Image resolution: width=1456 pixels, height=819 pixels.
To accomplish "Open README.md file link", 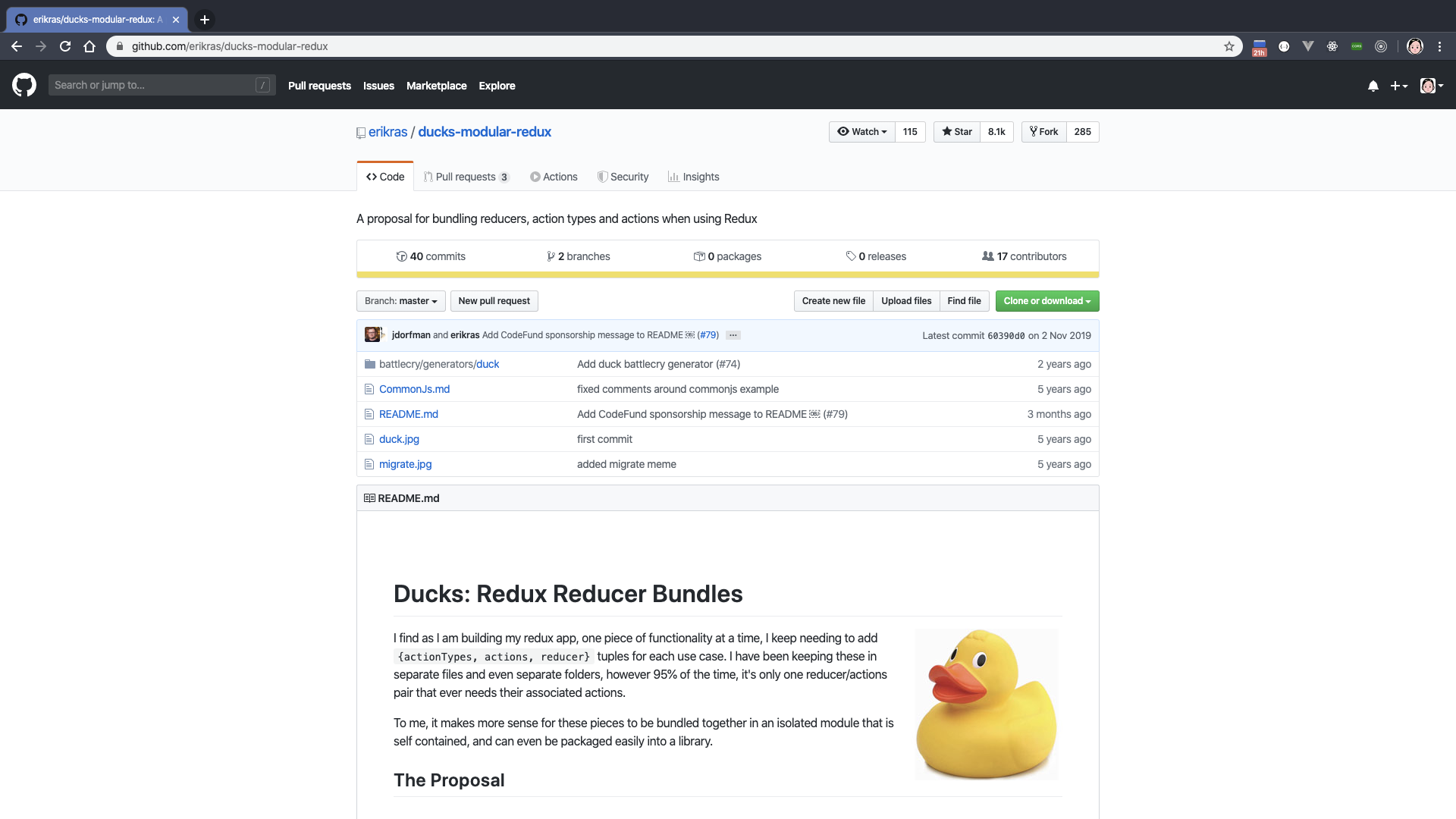I will [x=408, y=414].
